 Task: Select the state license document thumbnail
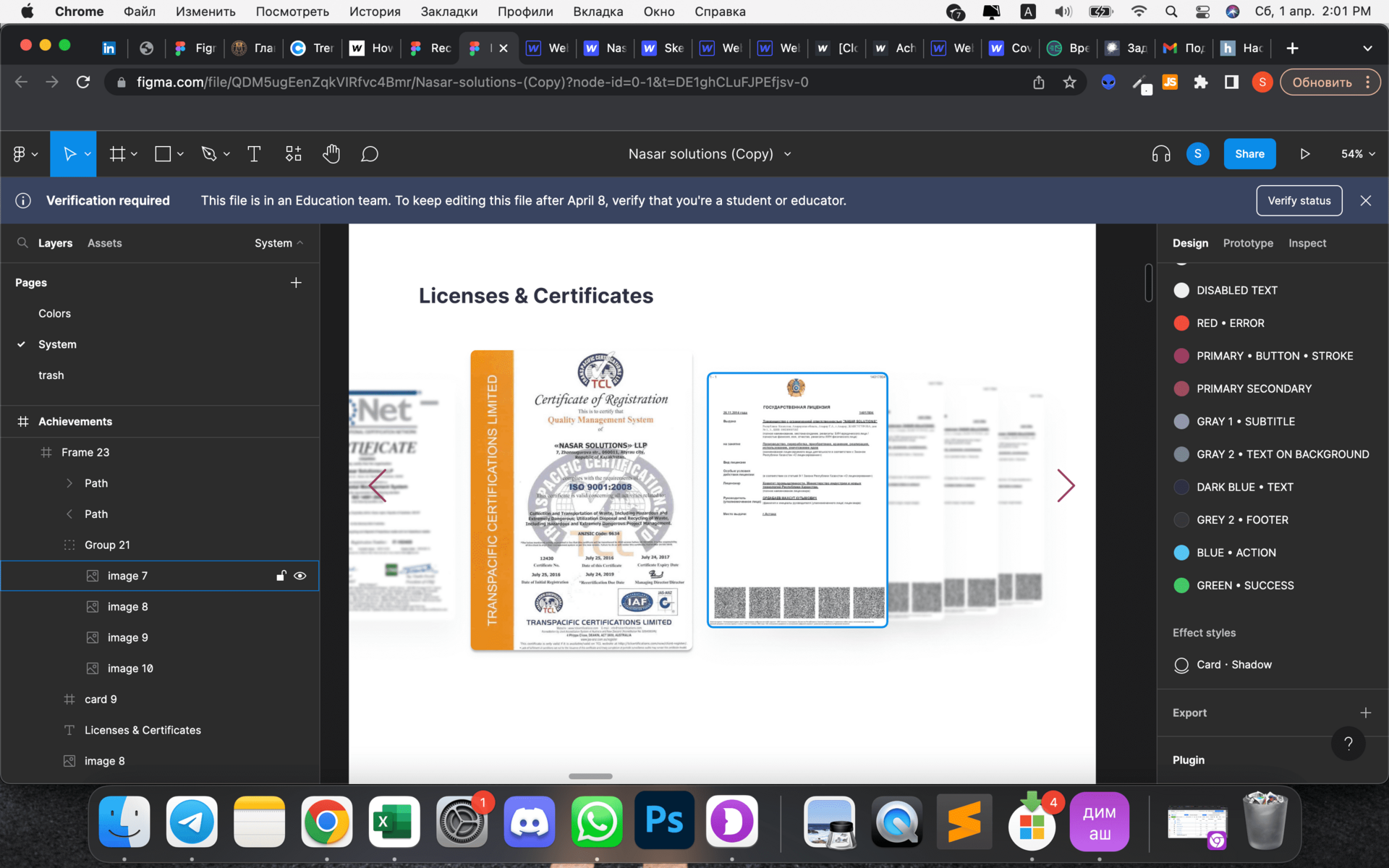click(797, 500)
